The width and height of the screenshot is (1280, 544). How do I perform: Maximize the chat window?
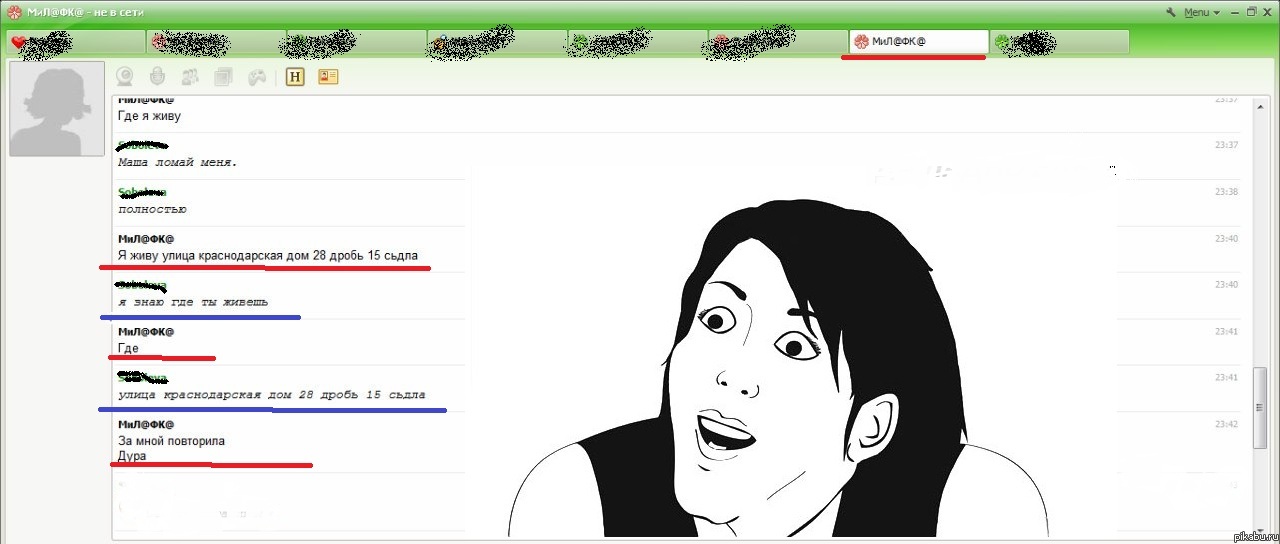[x=1250, y=12]
